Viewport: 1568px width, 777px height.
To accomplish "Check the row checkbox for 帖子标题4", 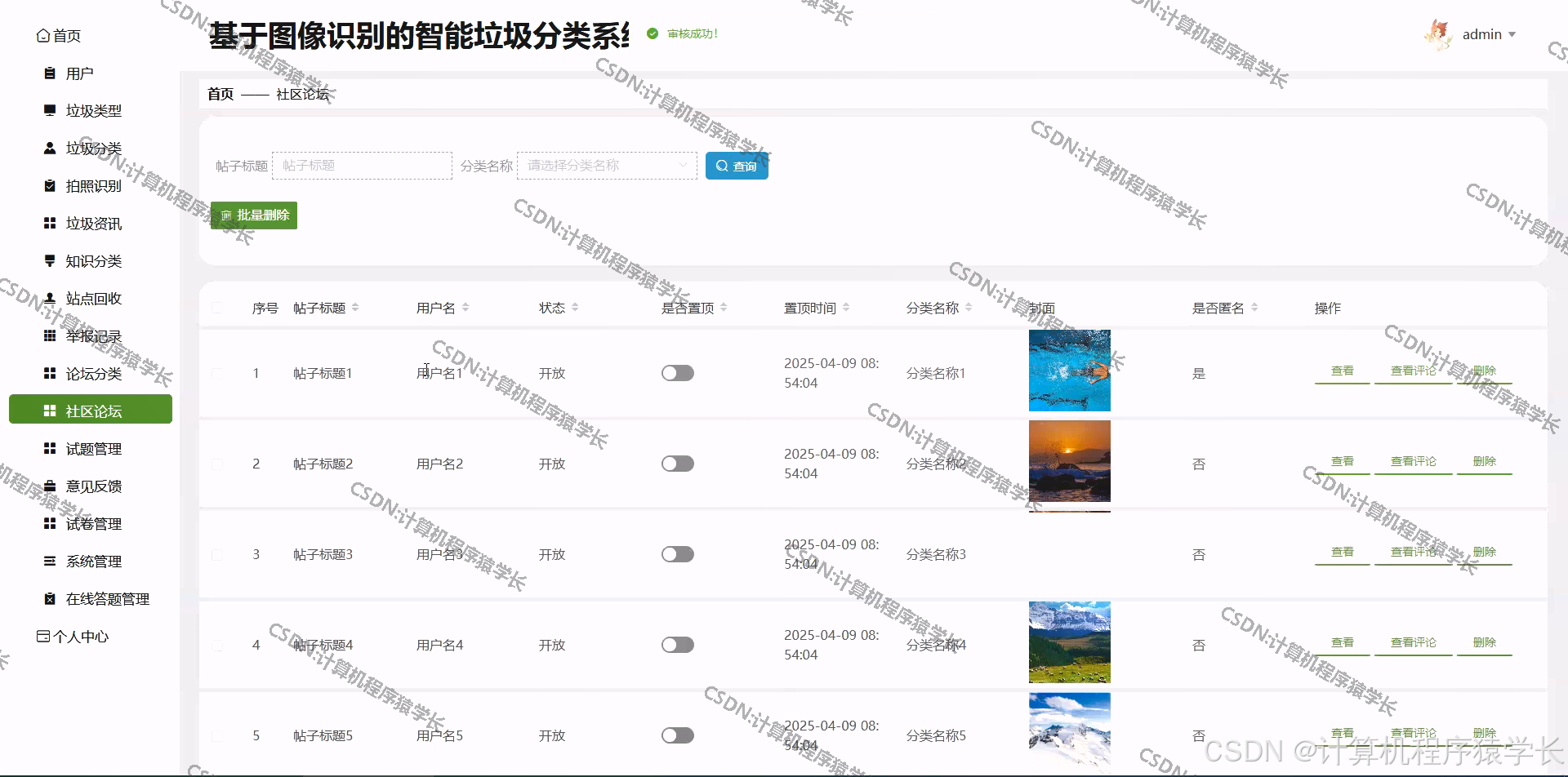I will (217, 645).
